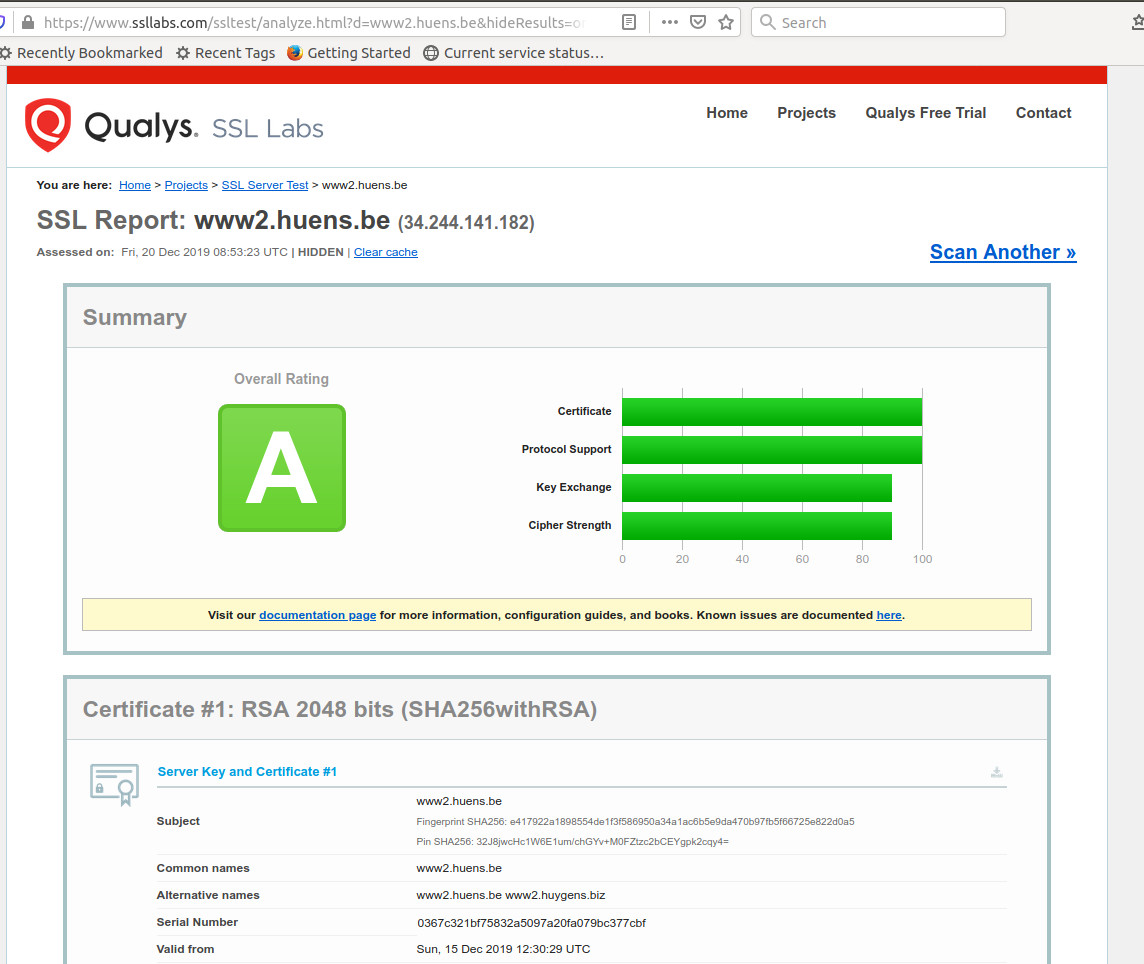This screenshot has width=1144, height=964.
Task: Click the certificate illustration icon
Action: pyautogui.click(x=115, y=784)
